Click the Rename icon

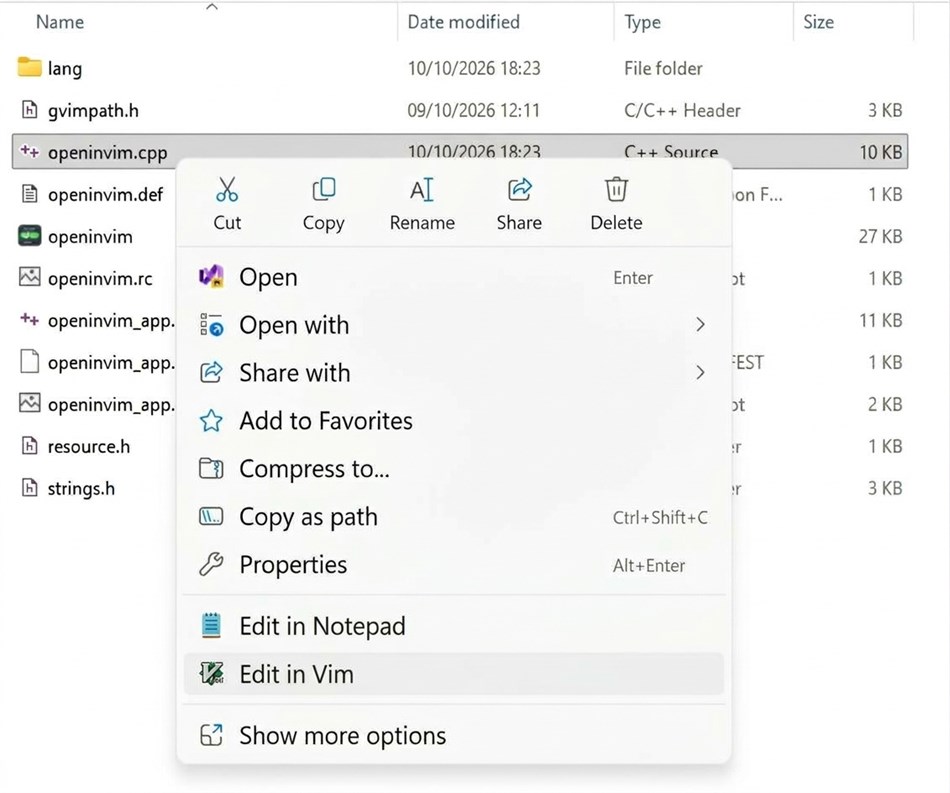pyautogui.click(x=422, y=190)
